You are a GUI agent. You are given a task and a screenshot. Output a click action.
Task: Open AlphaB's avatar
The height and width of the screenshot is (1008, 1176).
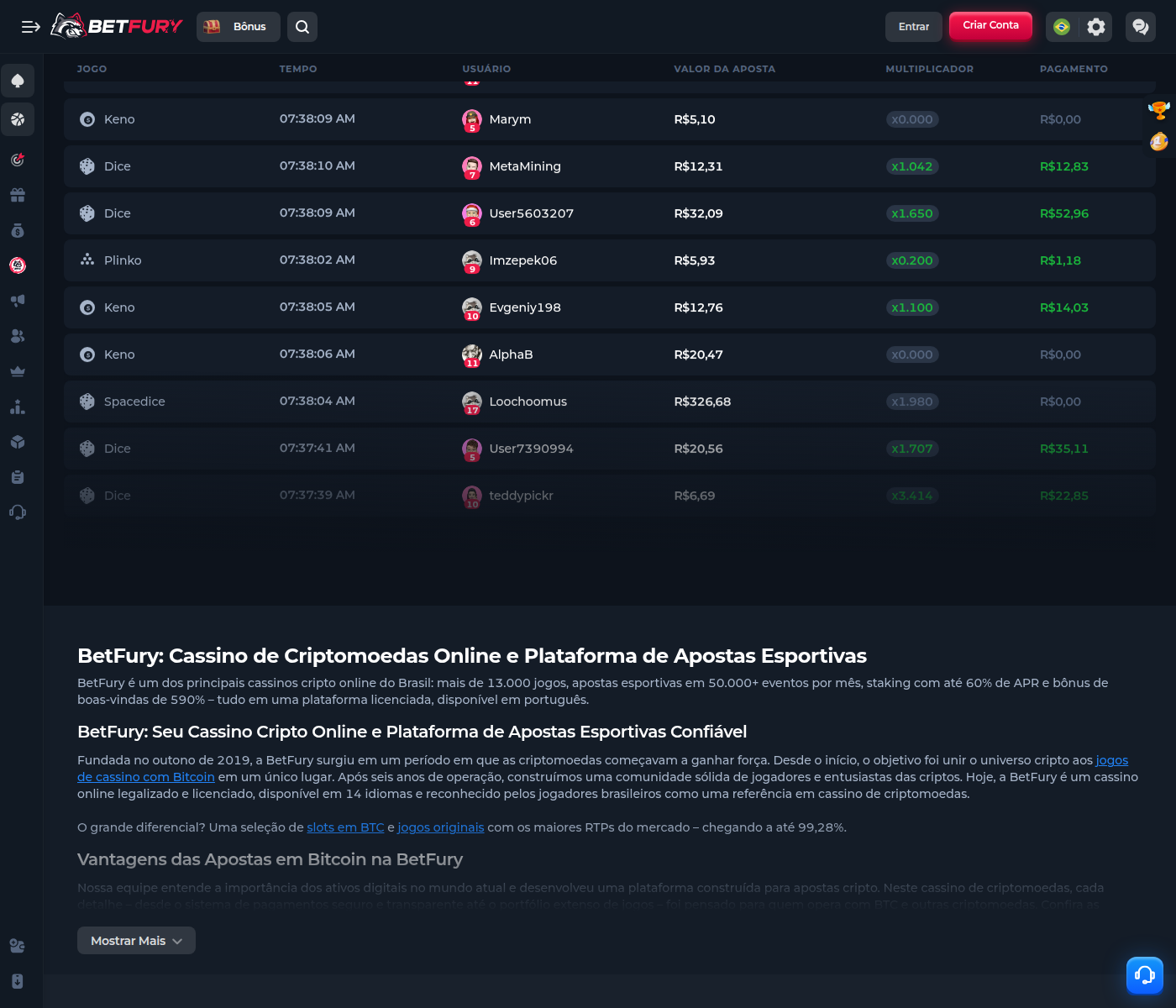pyautogui.click(x=472, y=355)
